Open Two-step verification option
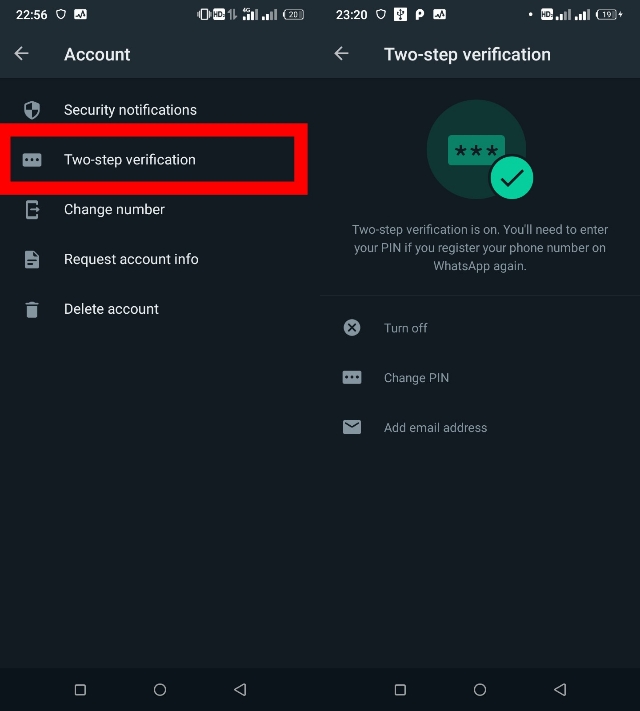Image resolution: width=640 pixels, height=711 pixels. tap(130, 160)
